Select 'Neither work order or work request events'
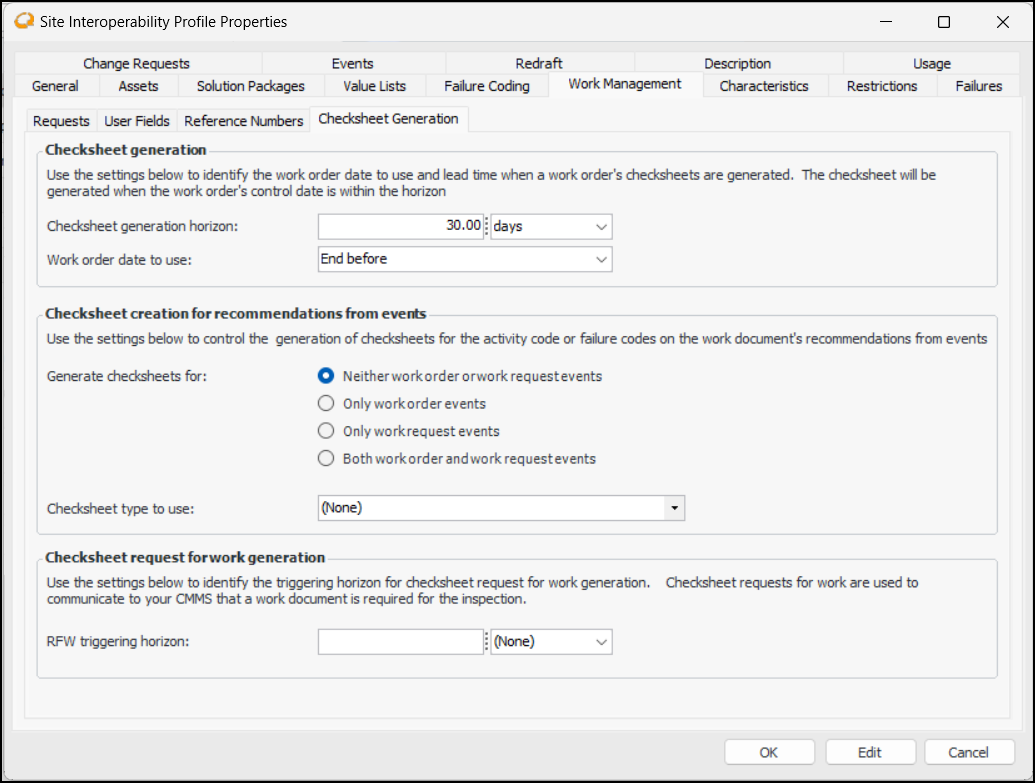 (325, 377)
